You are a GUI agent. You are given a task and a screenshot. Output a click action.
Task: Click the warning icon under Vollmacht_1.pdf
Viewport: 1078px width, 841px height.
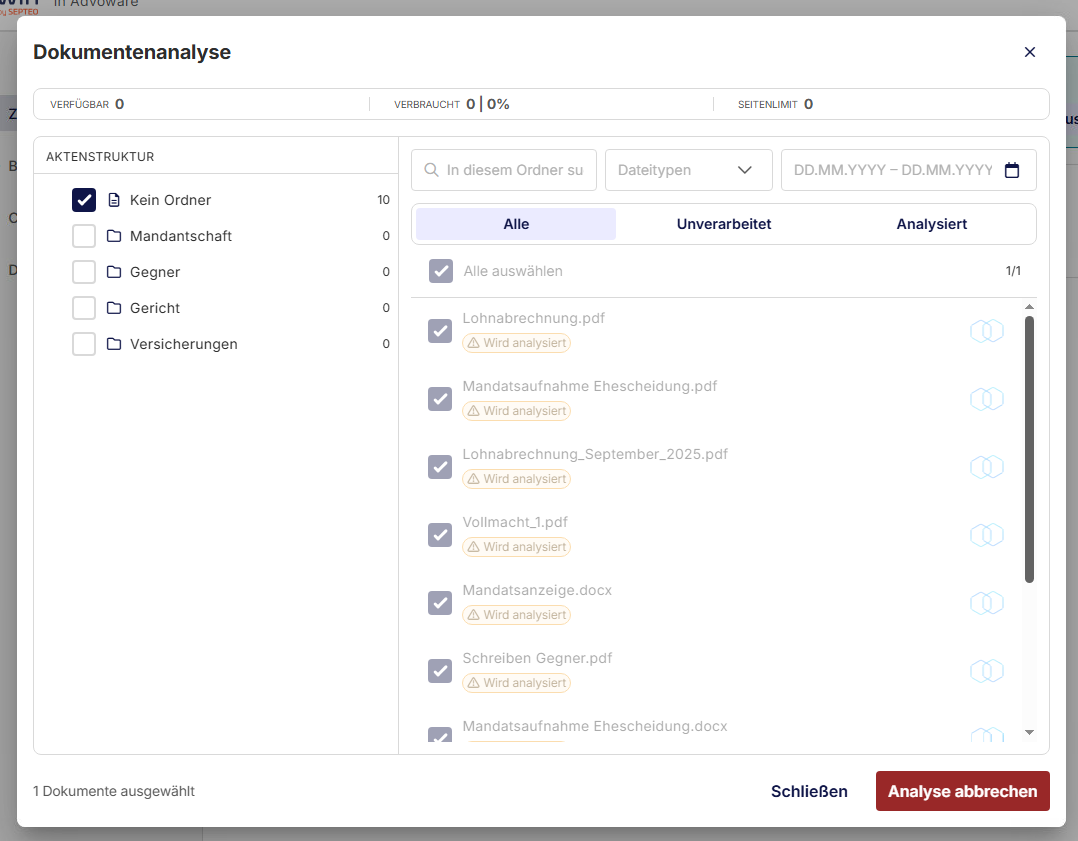tap(474, 547)
